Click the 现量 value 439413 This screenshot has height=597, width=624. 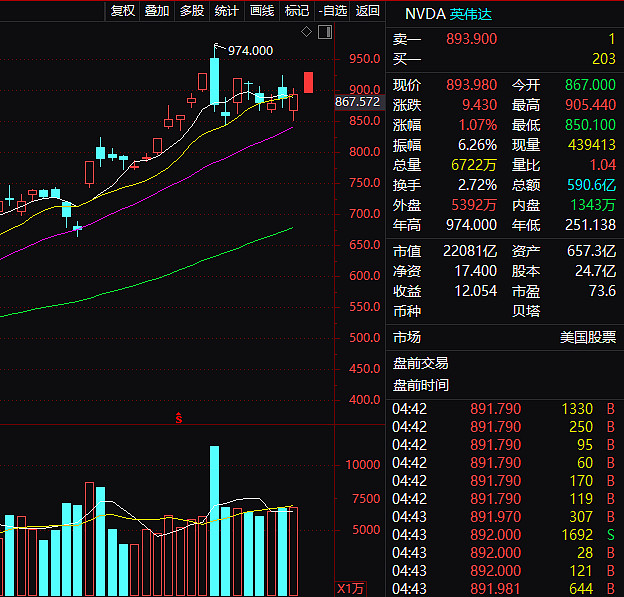click(592, 145)
